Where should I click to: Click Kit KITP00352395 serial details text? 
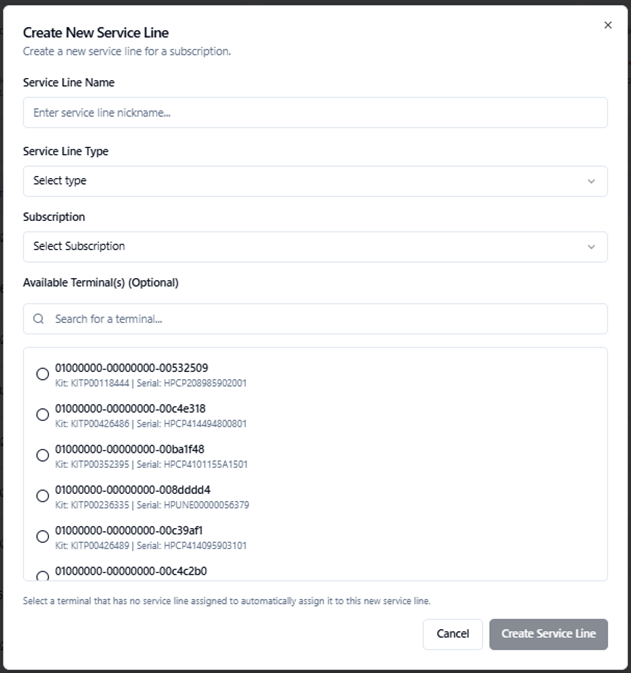(151, 464)
